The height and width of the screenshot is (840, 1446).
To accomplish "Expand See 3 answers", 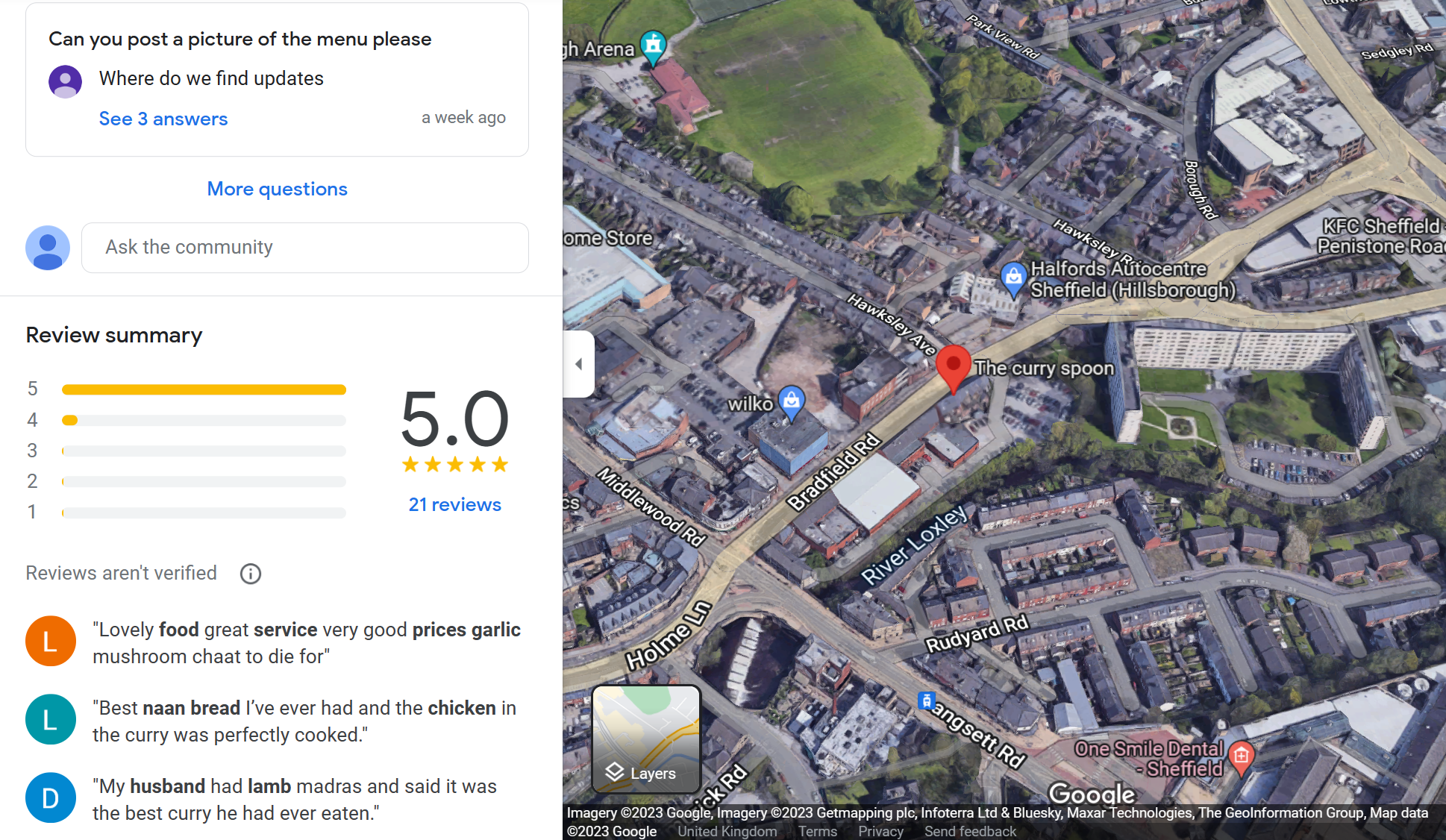I will coord(163,119).
